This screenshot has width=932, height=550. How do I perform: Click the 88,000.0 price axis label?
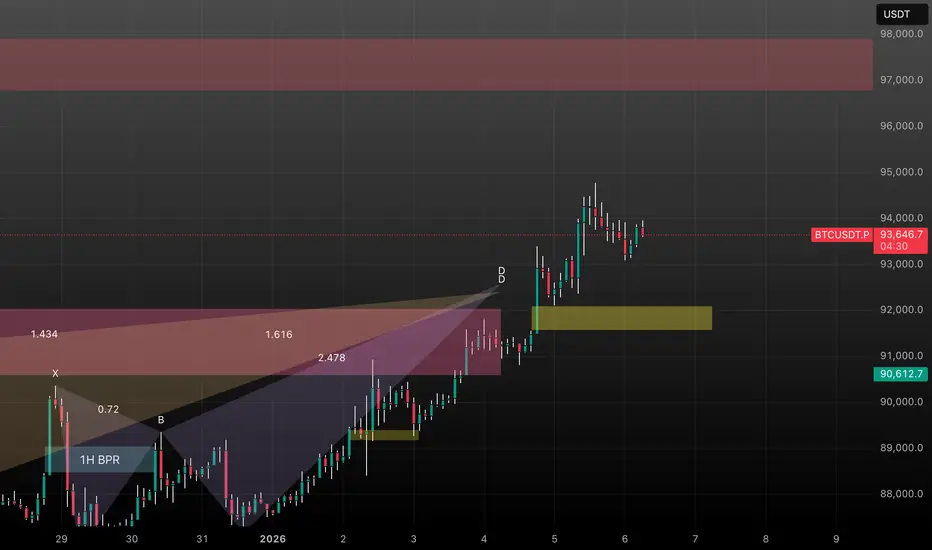coord(901,494)
